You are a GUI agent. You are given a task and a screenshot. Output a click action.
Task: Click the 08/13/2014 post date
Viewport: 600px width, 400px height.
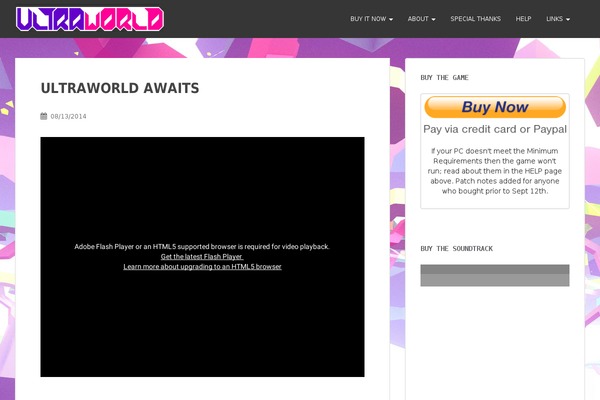68,116
